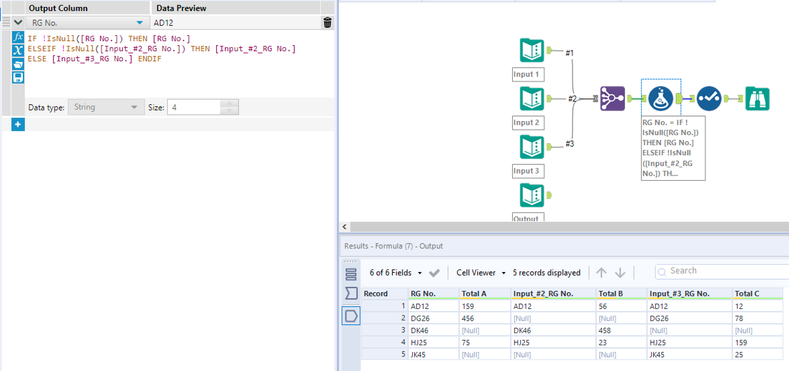Open the fx functions list

18,37
